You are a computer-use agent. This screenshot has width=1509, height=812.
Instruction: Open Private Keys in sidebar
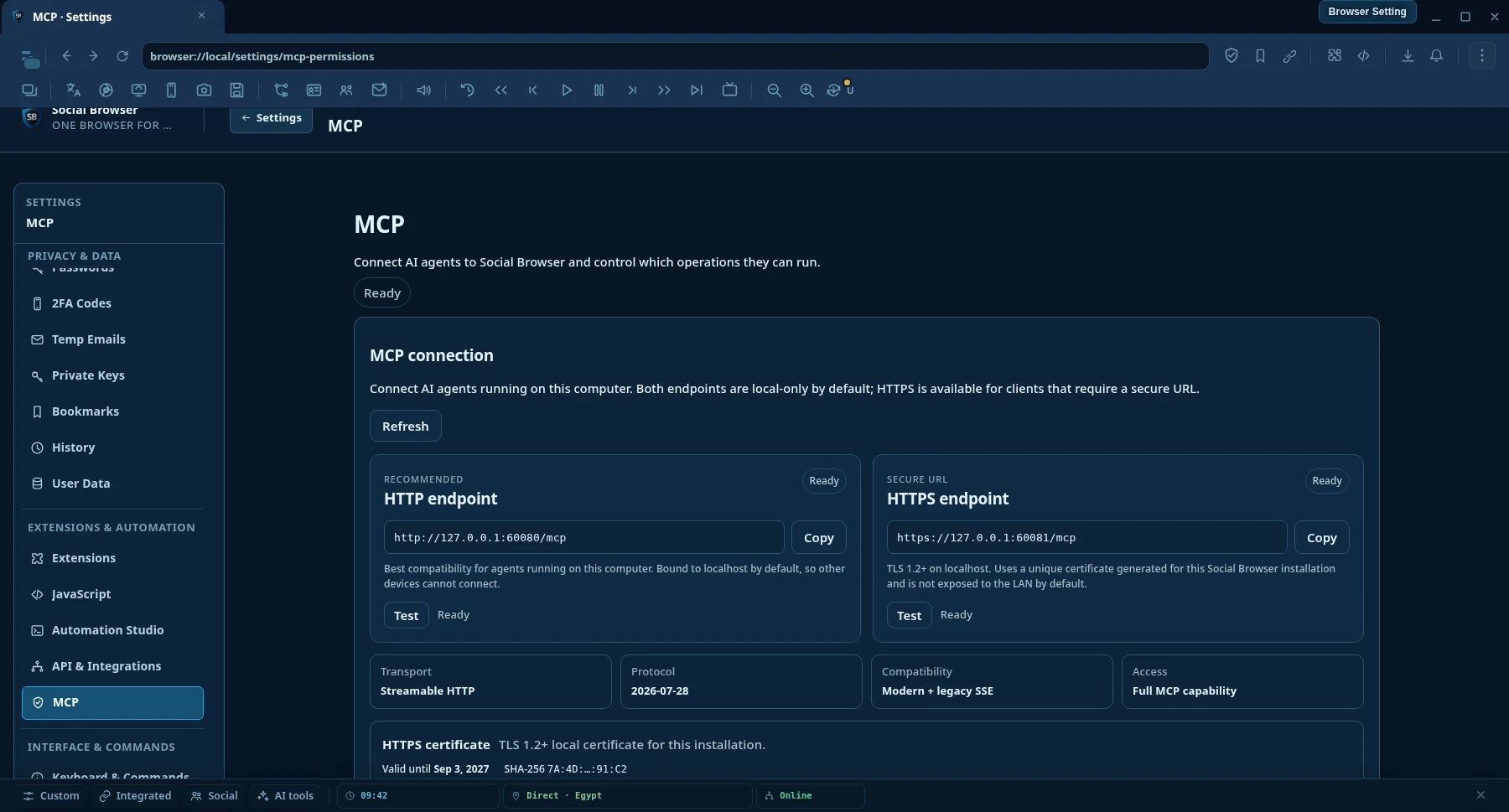[112, 375]
